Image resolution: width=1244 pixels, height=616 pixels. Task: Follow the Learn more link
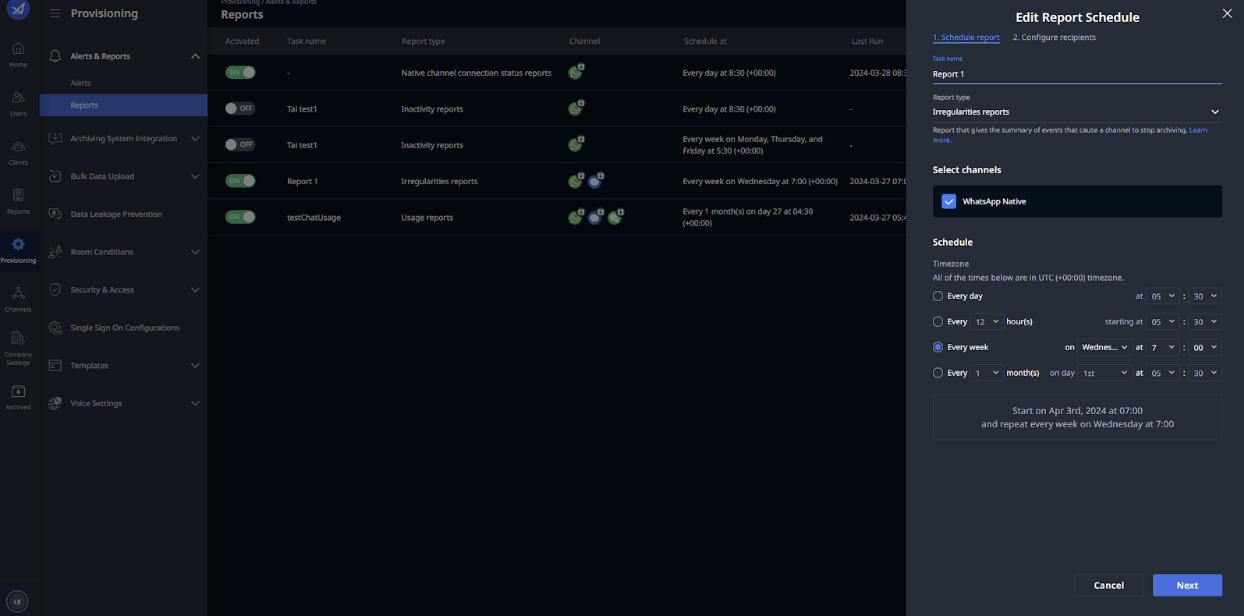point(1198,130)
